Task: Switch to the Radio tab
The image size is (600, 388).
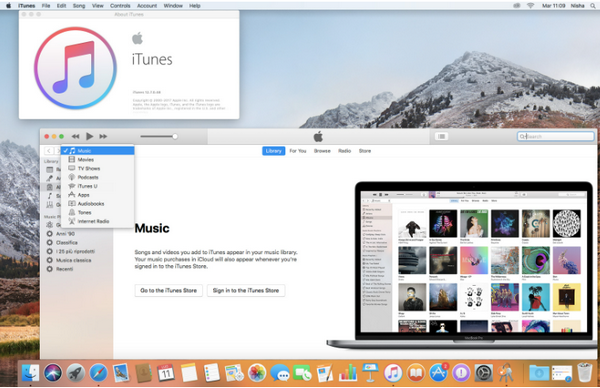Action: pyautogui.click(x=344, y=151)
